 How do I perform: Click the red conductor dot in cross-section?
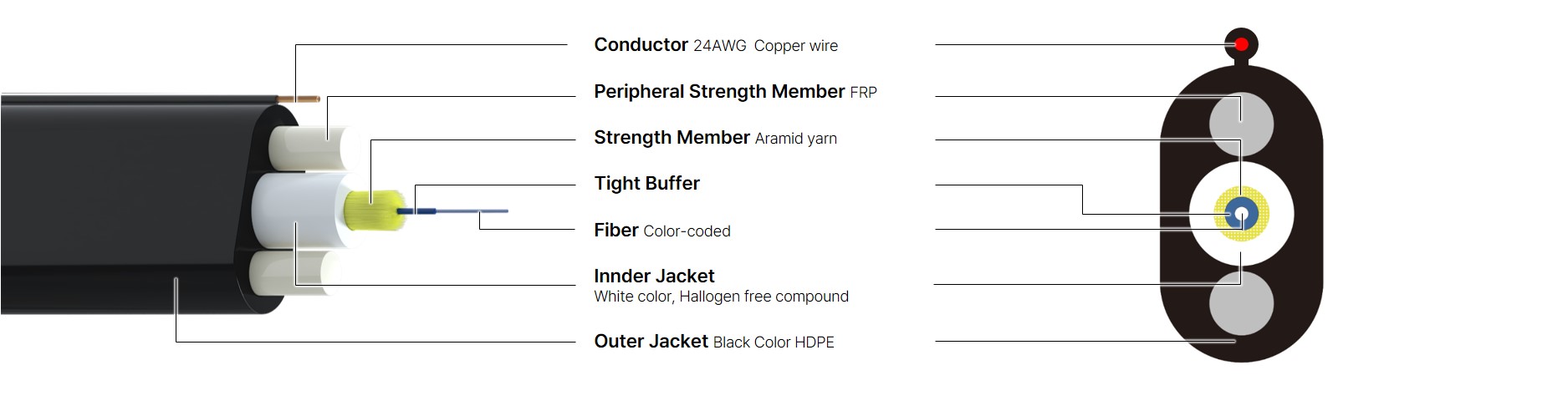click(x=1242, y=43)
